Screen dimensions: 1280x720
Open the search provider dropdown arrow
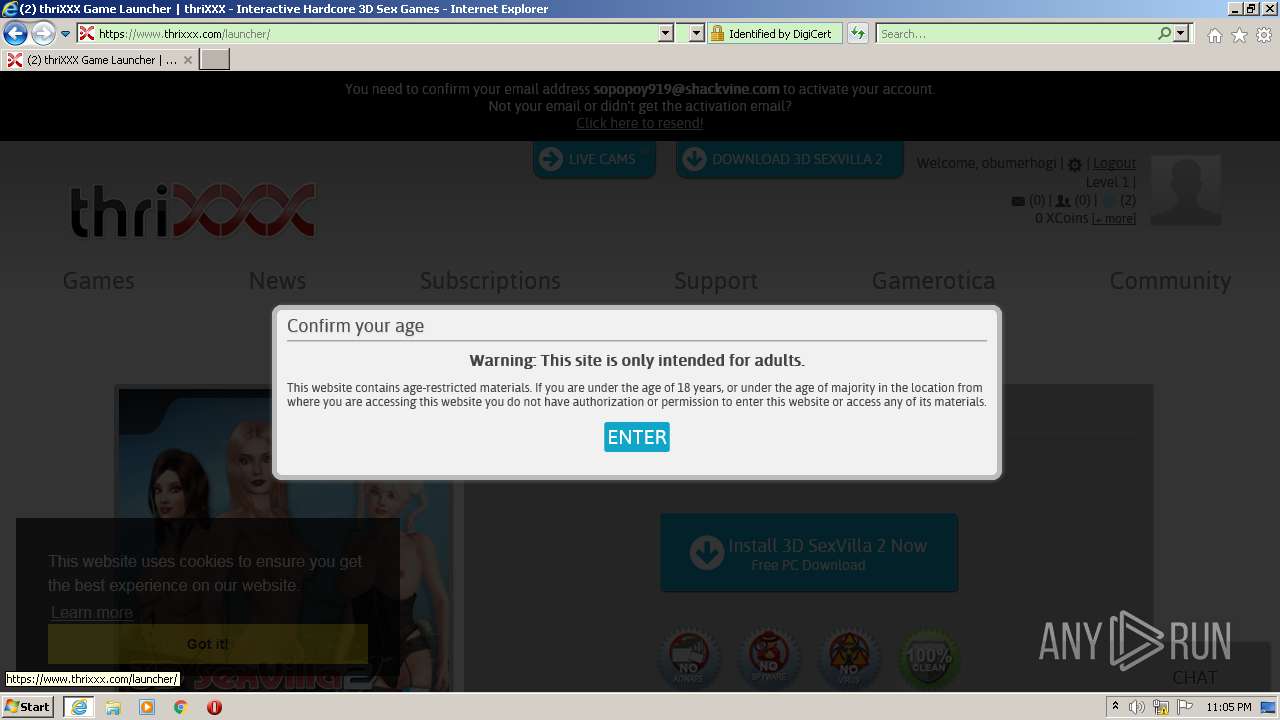(x=1181, y=34)
